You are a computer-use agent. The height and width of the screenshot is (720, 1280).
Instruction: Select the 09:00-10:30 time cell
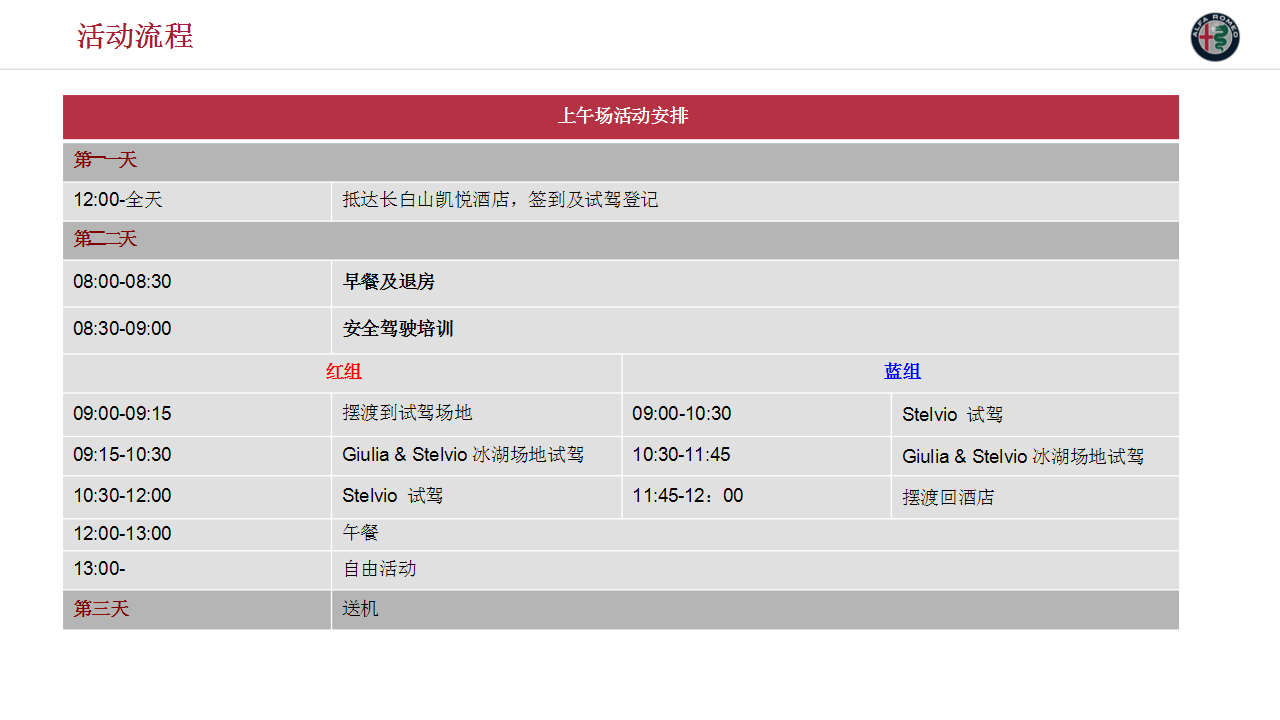pyautogui.click(x=756, y=414)
